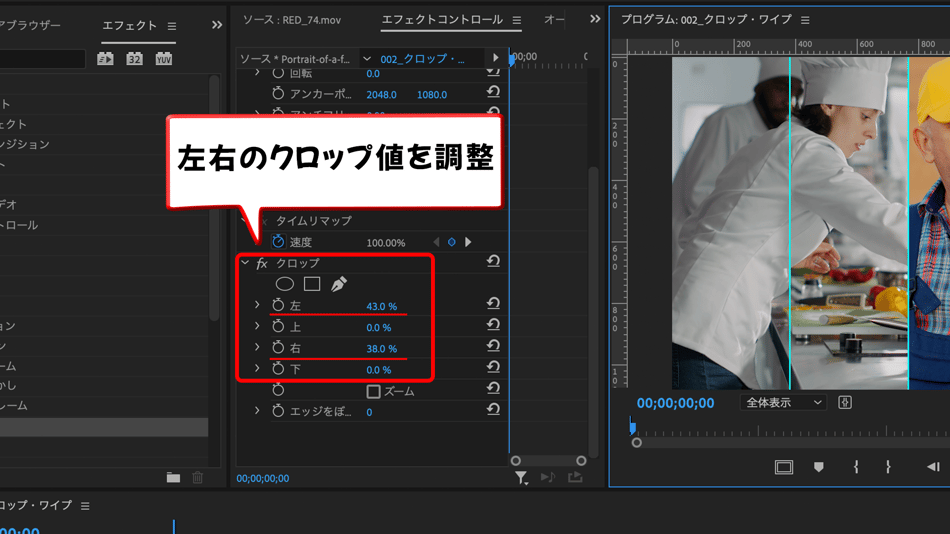Image resolution: width=950 pixels, height=534 pixels.
Task: Click the filter funnel icon in Effect Controls
Action: point(521,478)
